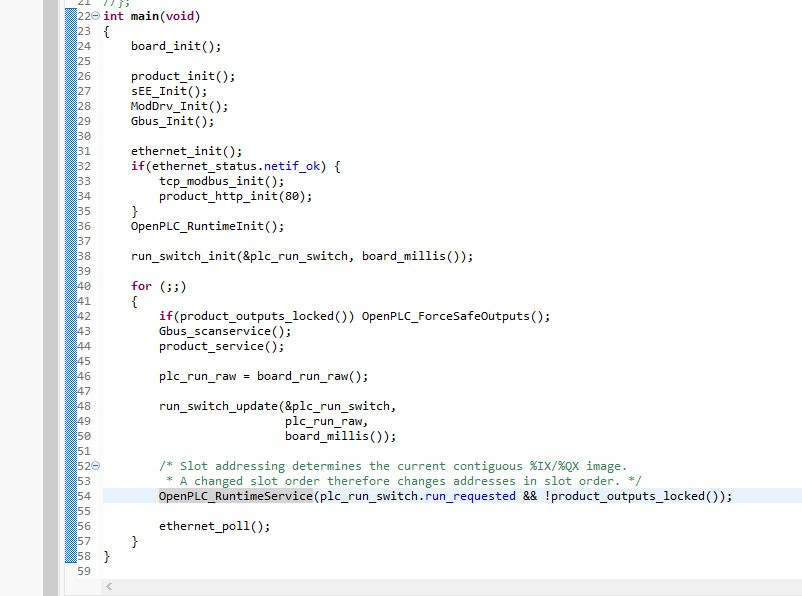Click the horizontal scrollbar left arrow

tap(109, 586)
